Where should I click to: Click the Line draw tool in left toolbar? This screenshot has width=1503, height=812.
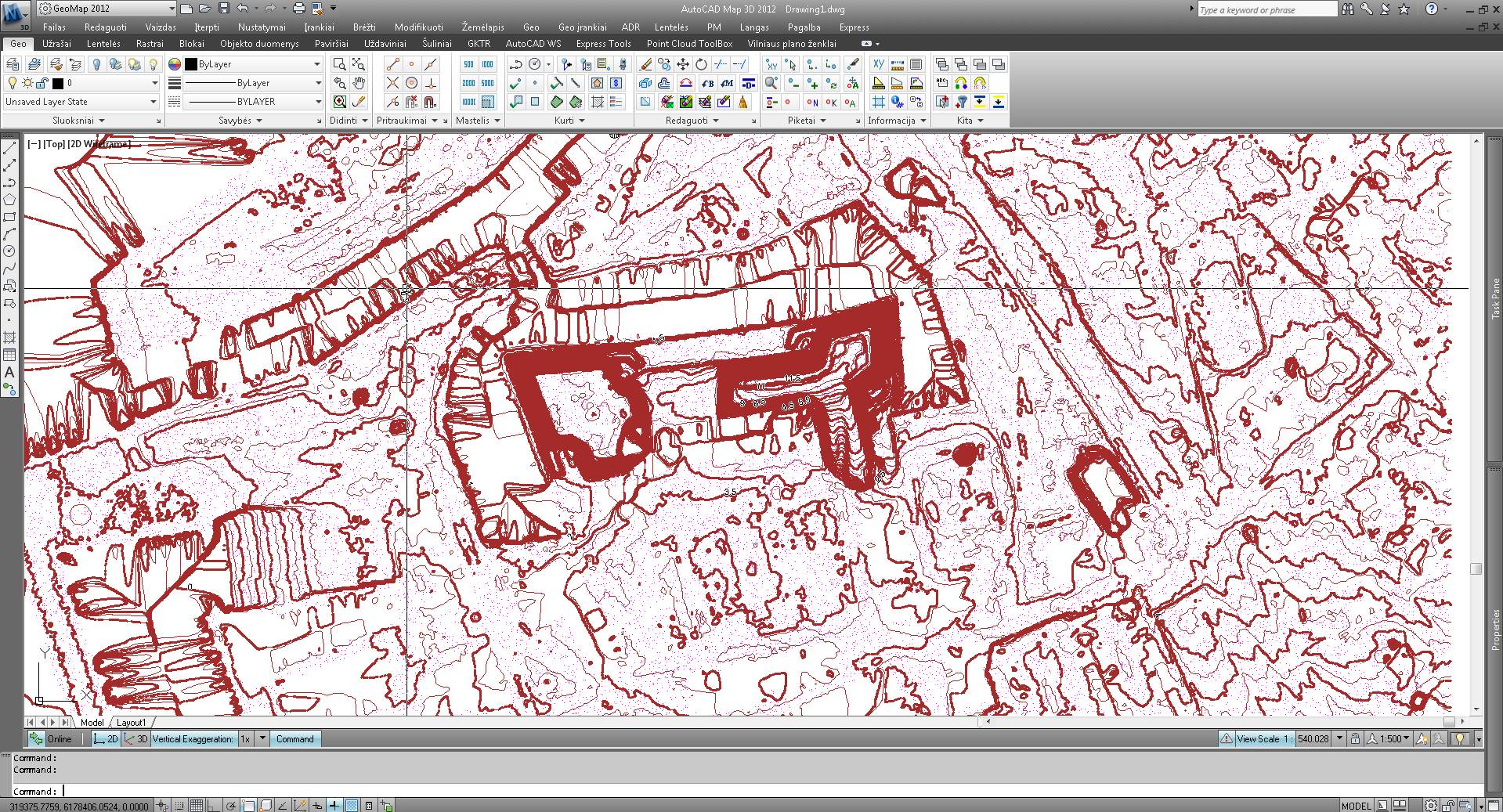coord(9,148)
